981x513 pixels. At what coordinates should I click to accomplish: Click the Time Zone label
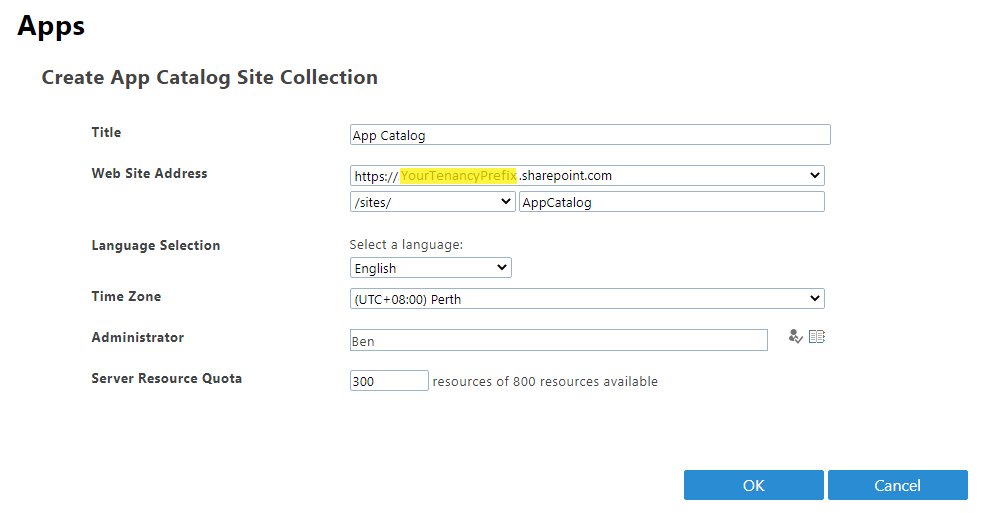pos(126,296)
